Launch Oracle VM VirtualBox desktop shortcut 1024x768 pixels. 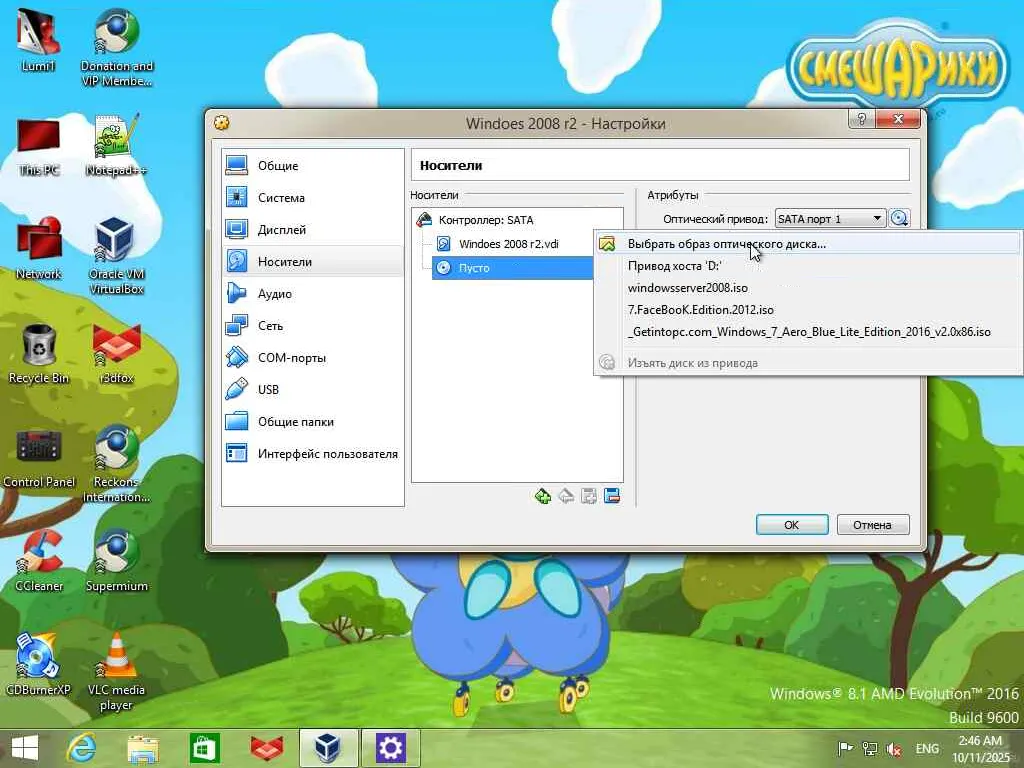[116, 255]
